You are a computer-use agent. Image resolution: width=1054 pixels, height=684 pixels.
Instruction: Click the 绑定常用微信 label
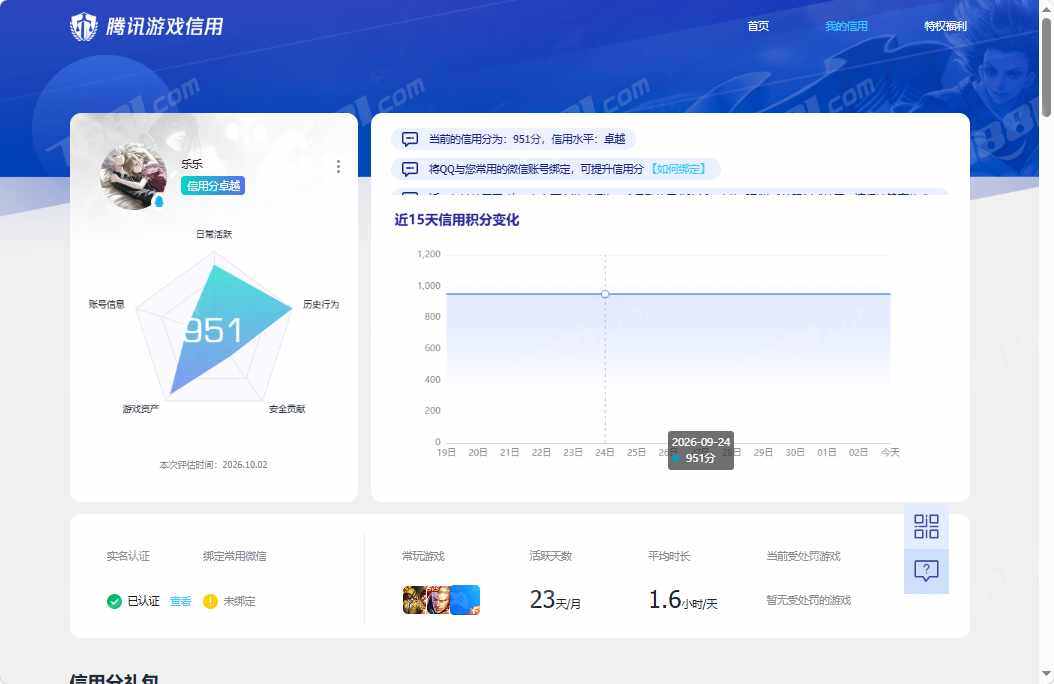coord(235,556)
